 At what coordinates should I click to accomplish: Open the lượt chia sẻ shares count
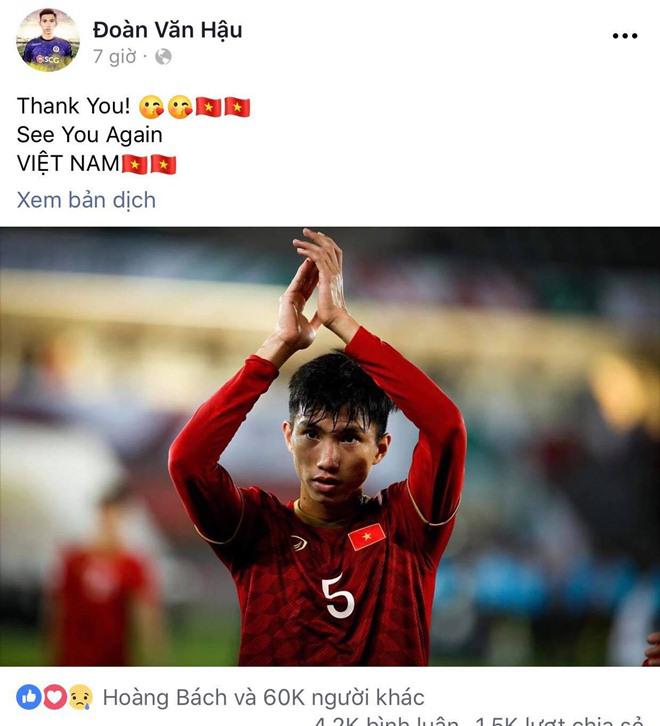tap(559, 721)
